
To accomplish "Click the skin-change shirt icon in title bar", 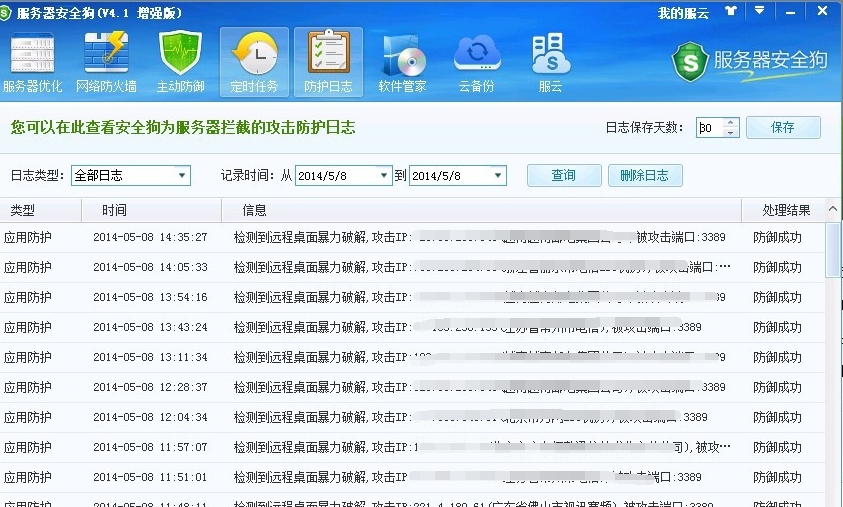I will click(x=731, y=12).
